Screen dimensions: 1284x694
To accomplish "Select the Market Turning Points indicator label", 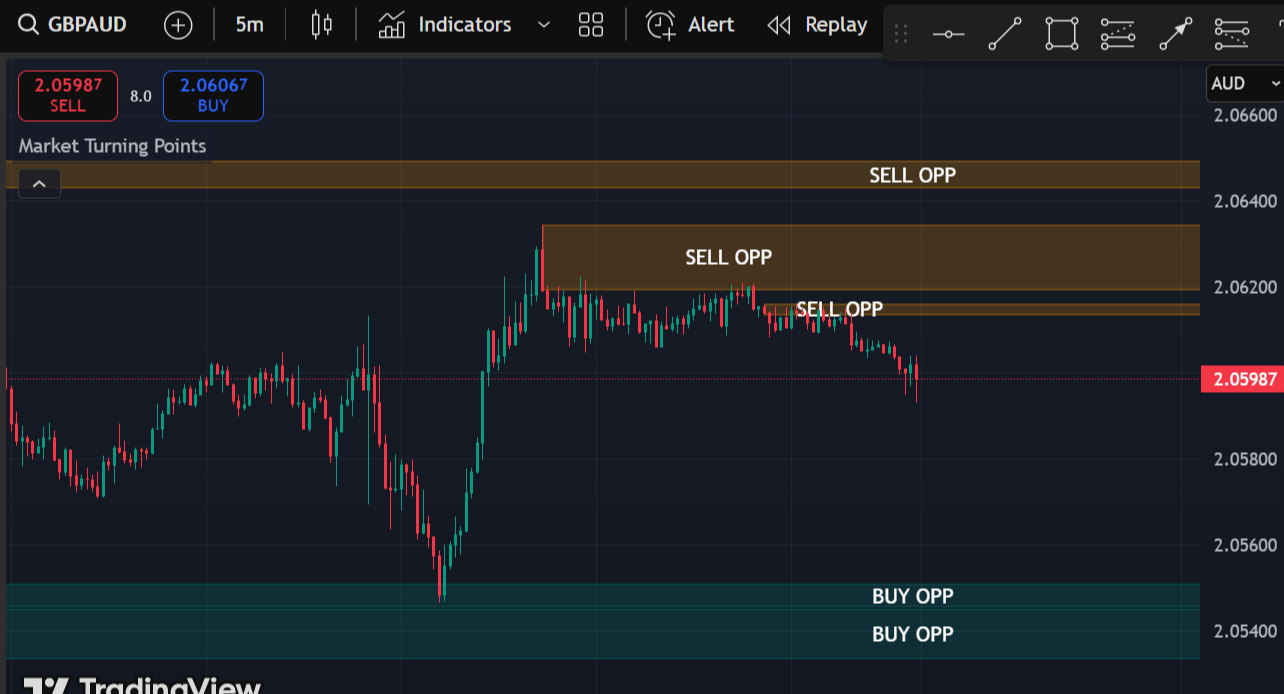I will (x=112, y=146).
